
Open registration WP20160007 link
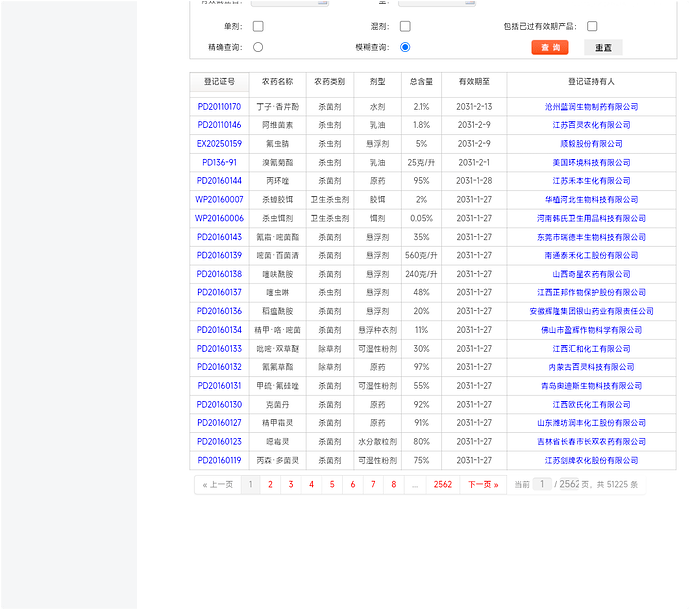[x=219, y=200]
